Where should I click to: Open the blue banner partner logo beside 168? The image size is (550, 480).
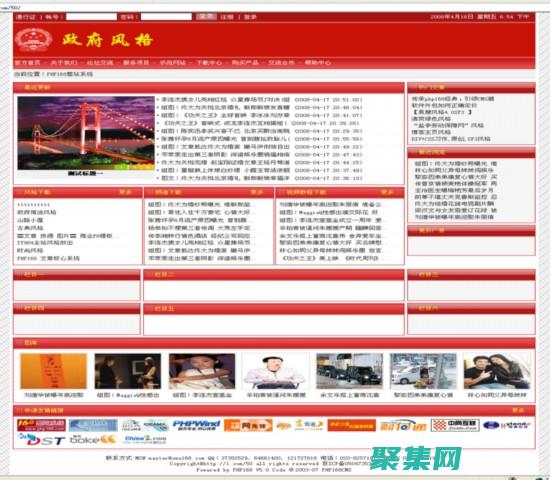(93, 425)
